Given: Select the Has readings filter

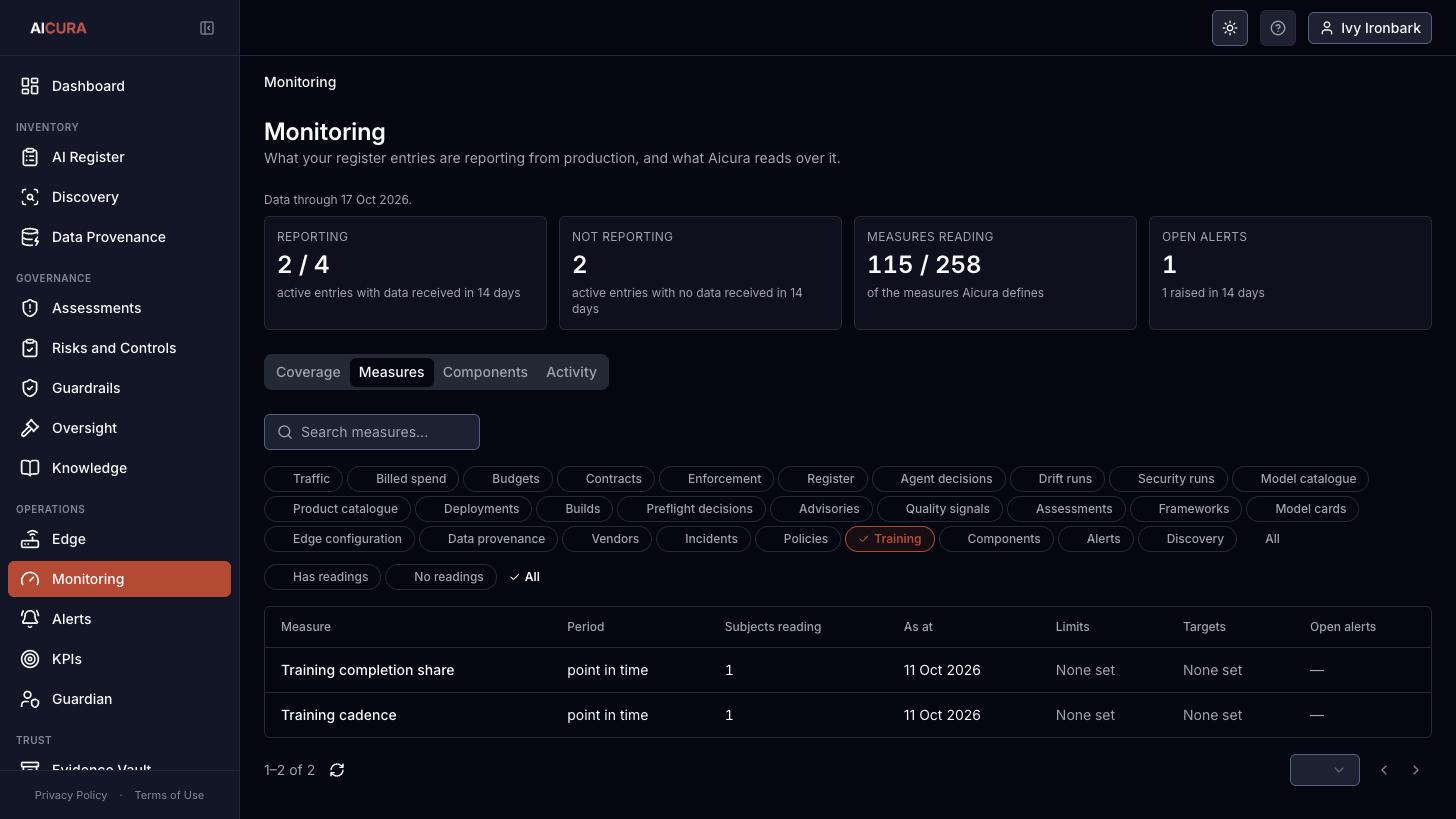Looking at the screenshot, I should (322, 577).
